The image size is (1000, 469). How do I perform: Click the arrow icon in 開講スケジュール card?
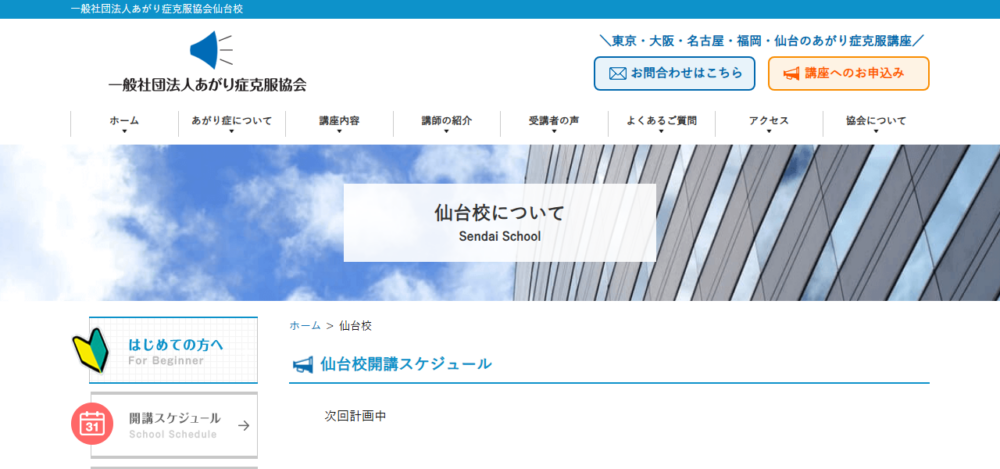(x=243, y=426)
